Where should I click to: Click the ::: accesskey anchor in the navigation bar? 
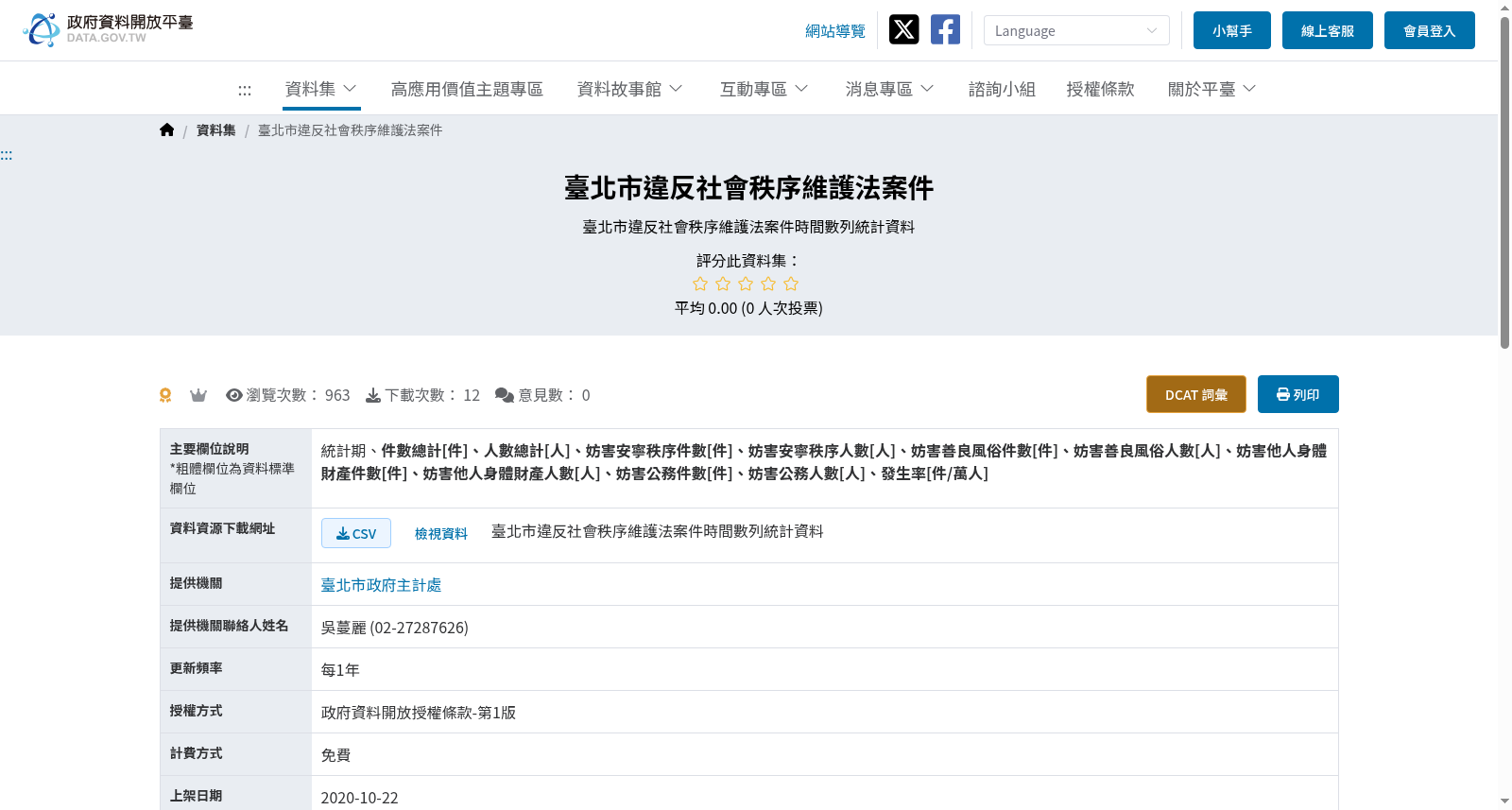click(245, 90)
